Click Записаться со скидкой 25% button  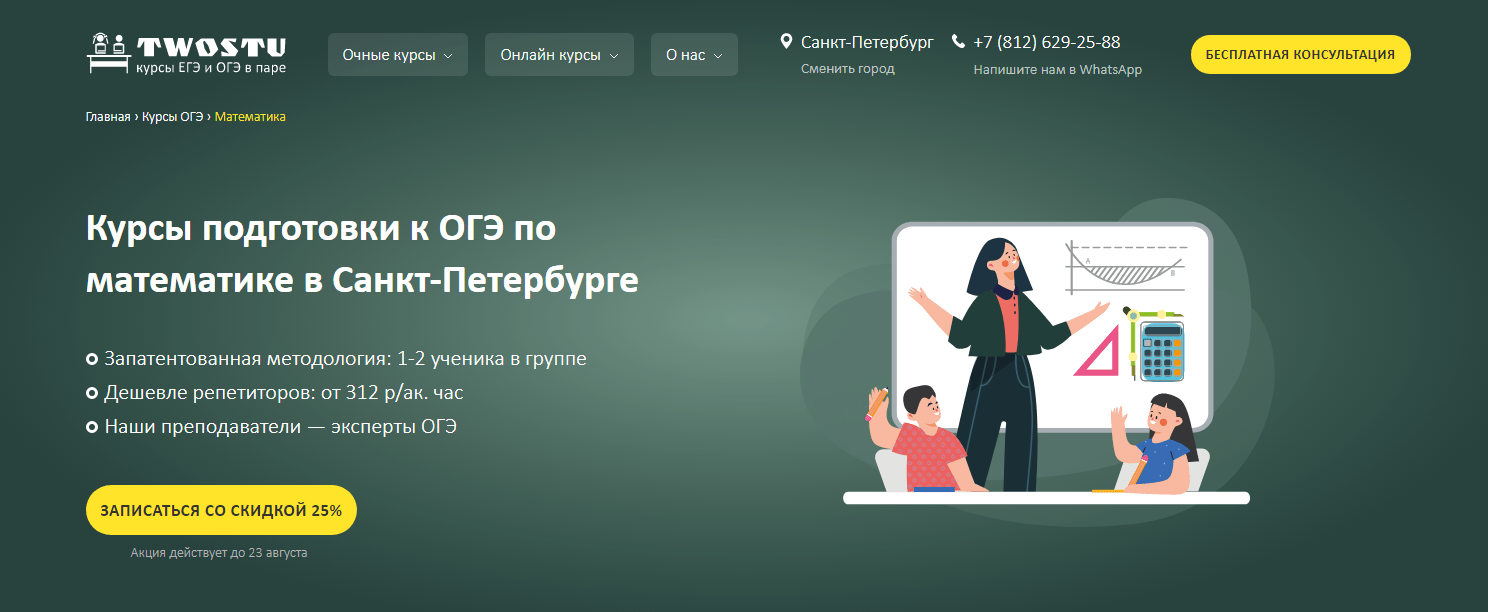221,510
